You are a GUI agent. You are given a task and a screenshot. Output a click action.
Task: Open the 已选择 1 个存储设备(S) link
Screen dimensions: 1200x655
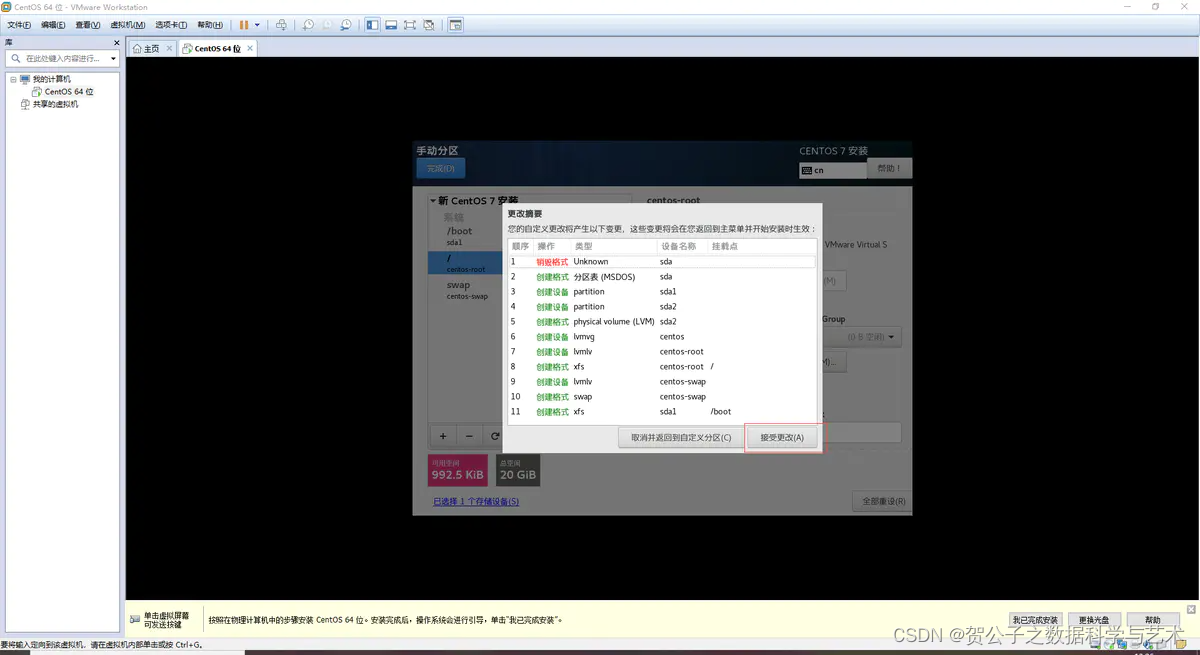click(476, 501)
